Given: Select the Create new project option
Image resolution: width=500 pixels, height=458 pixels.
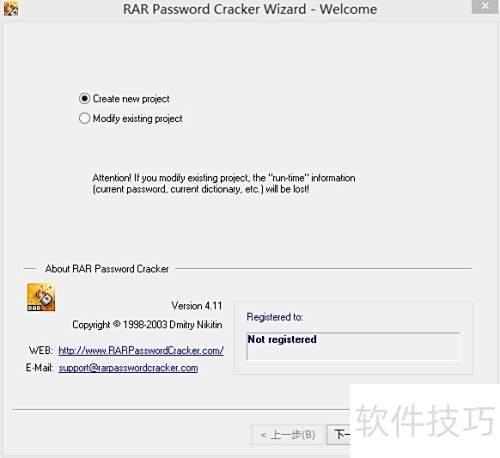Looking at the screenshot, I should 124,99.
